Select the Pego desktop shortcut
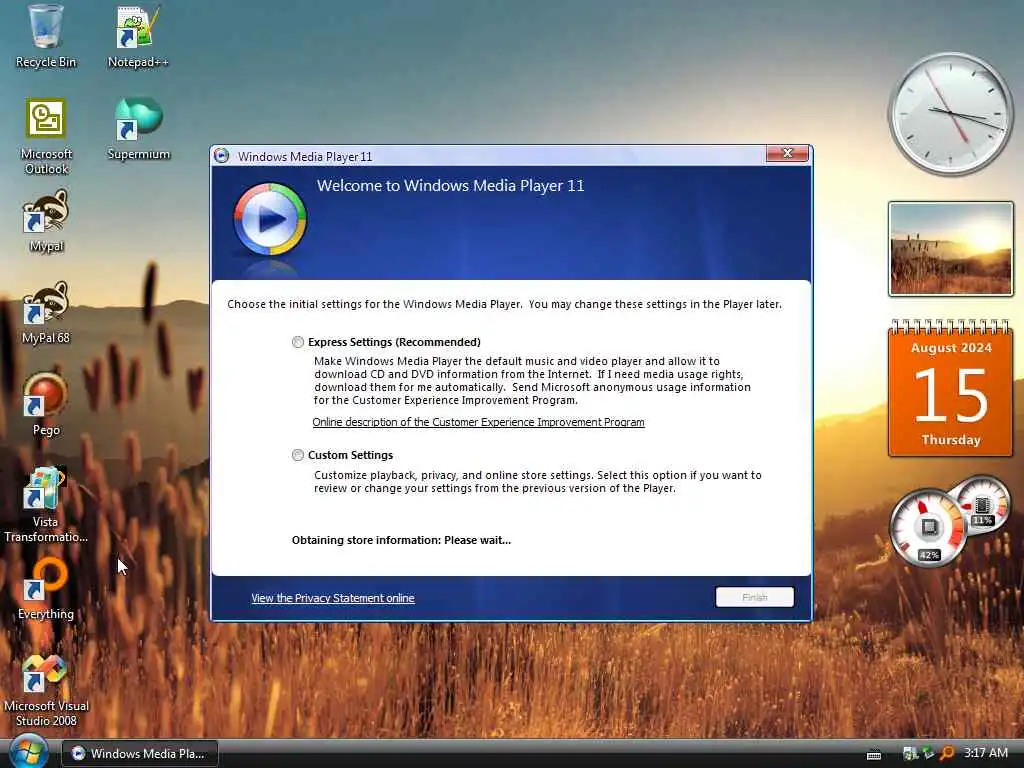Screen dimensions: 1024x768 tap(46, 405)
